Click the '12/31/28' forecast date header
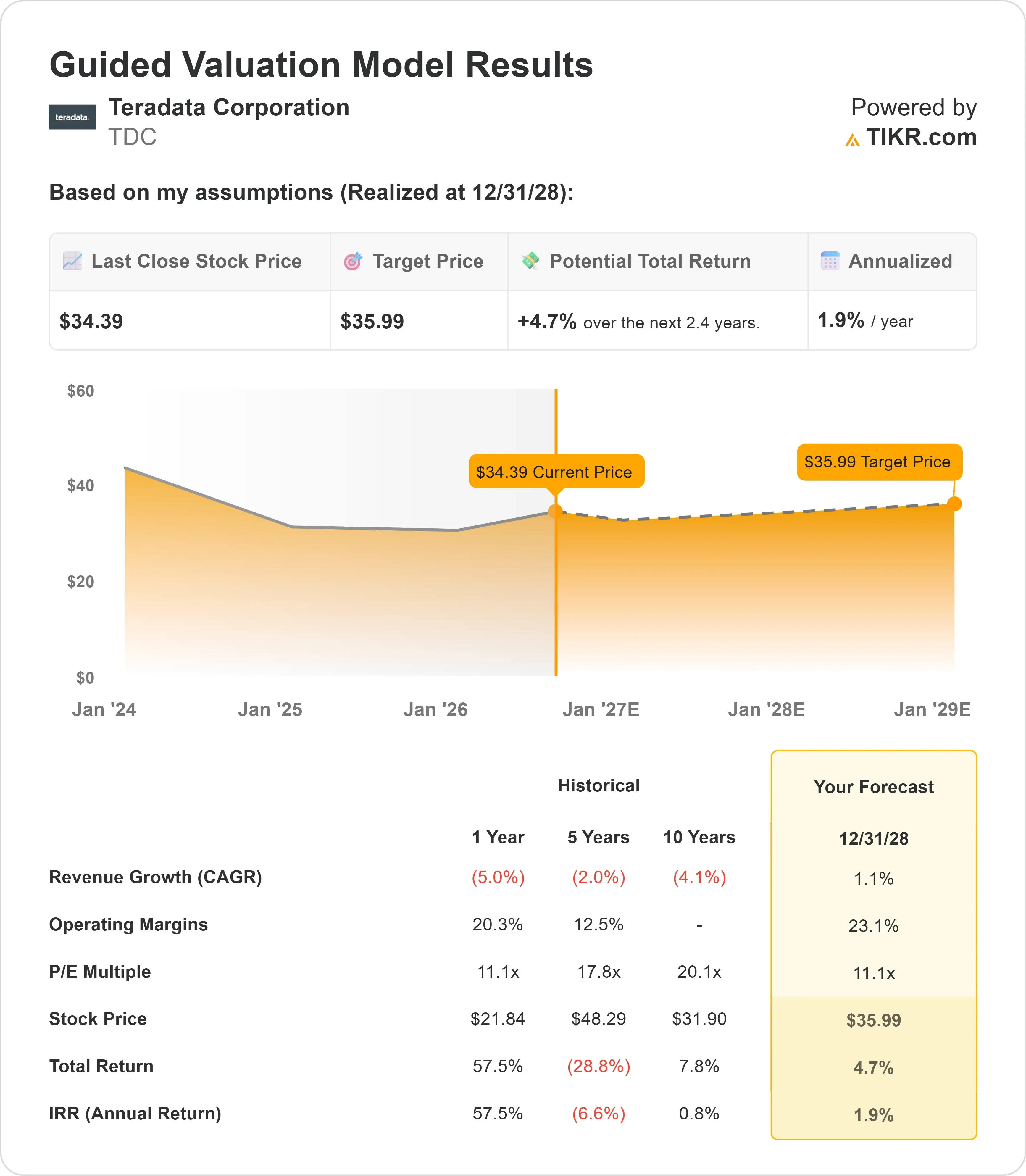This screenshot has height=1176, width=1026. 874,839
